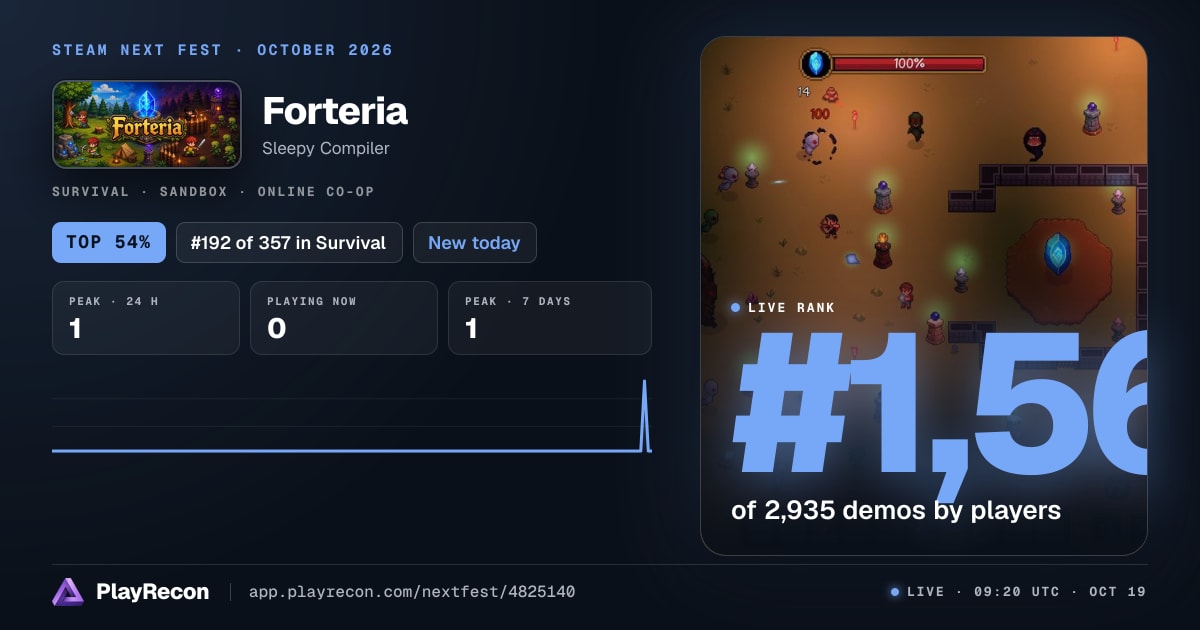Click the Playing Now stat card
The image size is (1200, 630).
tap(344, 318)
